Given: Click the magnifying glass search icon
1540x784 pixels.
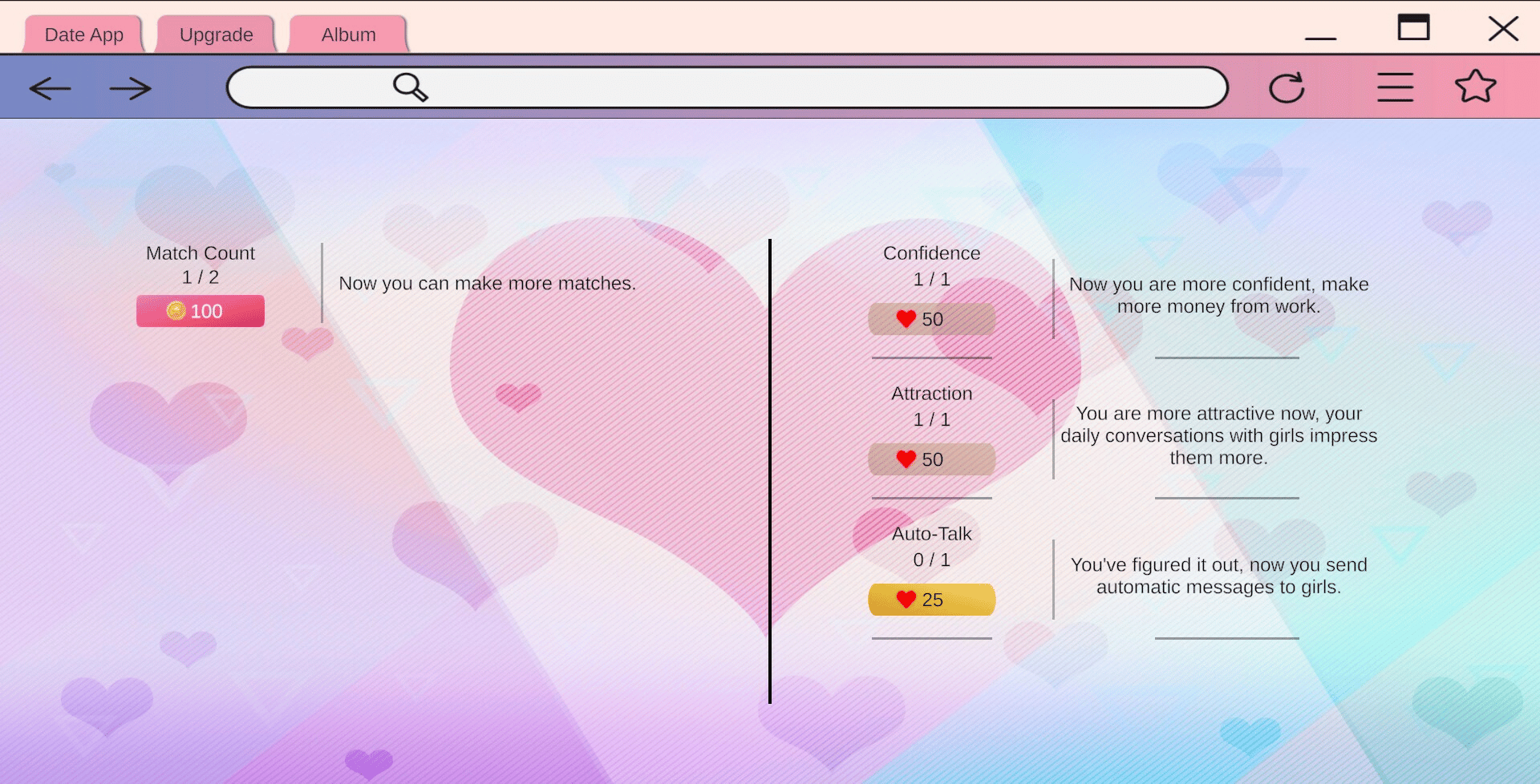Looking at the screenshot, I should (410, 87).
